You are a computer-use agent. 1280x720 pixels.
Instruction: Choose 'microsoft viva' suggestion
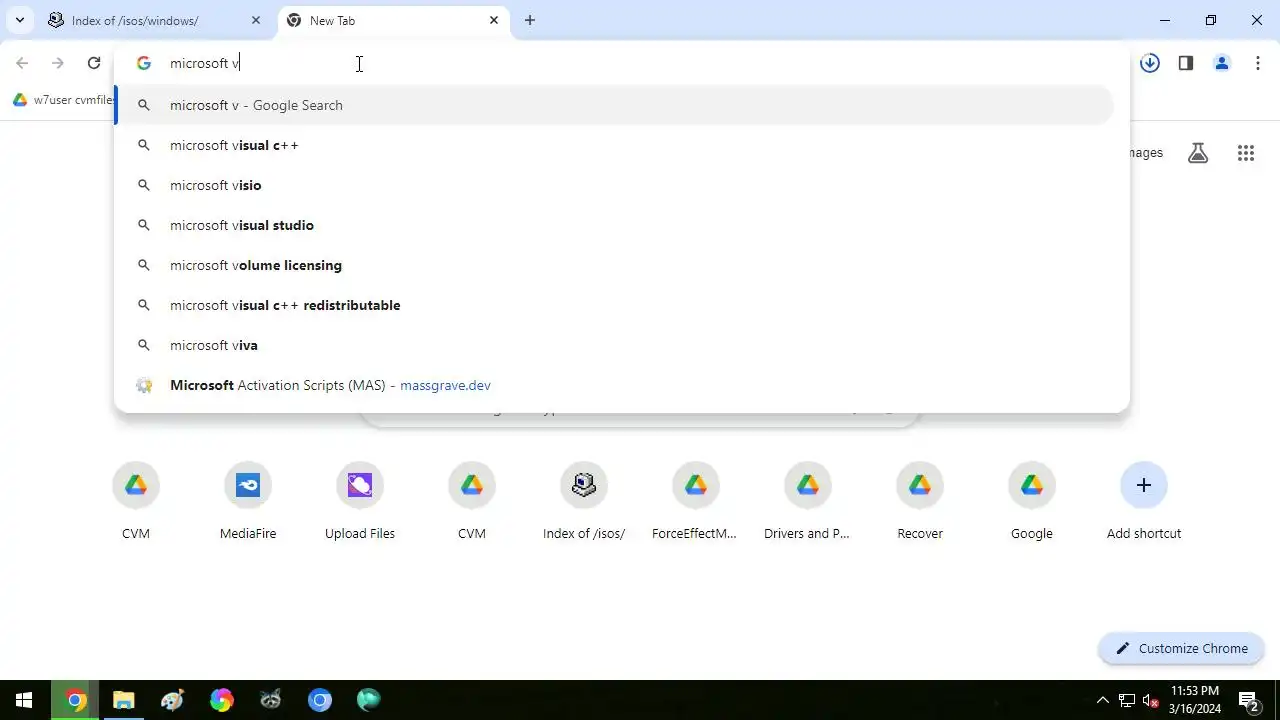[x=614, y=345]
